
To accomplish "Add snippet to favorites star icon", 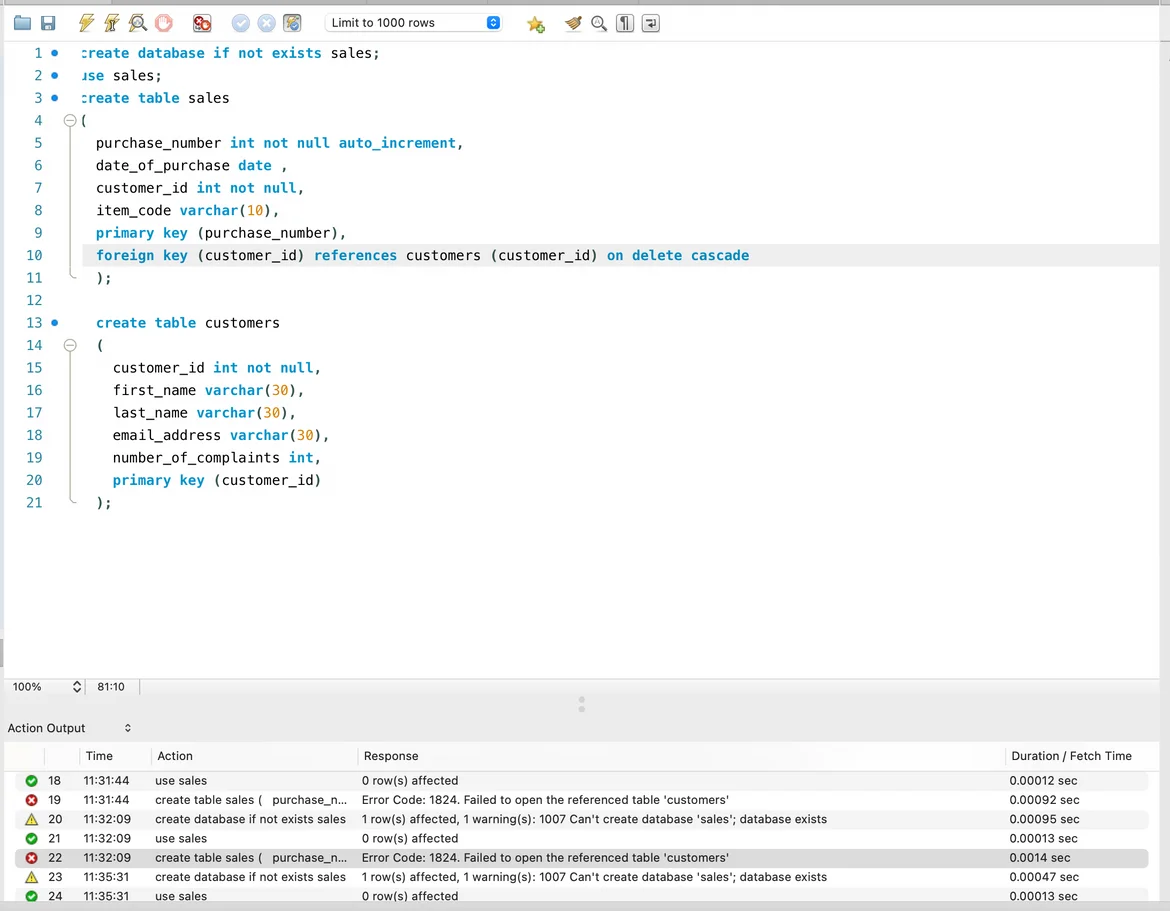I will pyautogui.click(x=536, y=24).
